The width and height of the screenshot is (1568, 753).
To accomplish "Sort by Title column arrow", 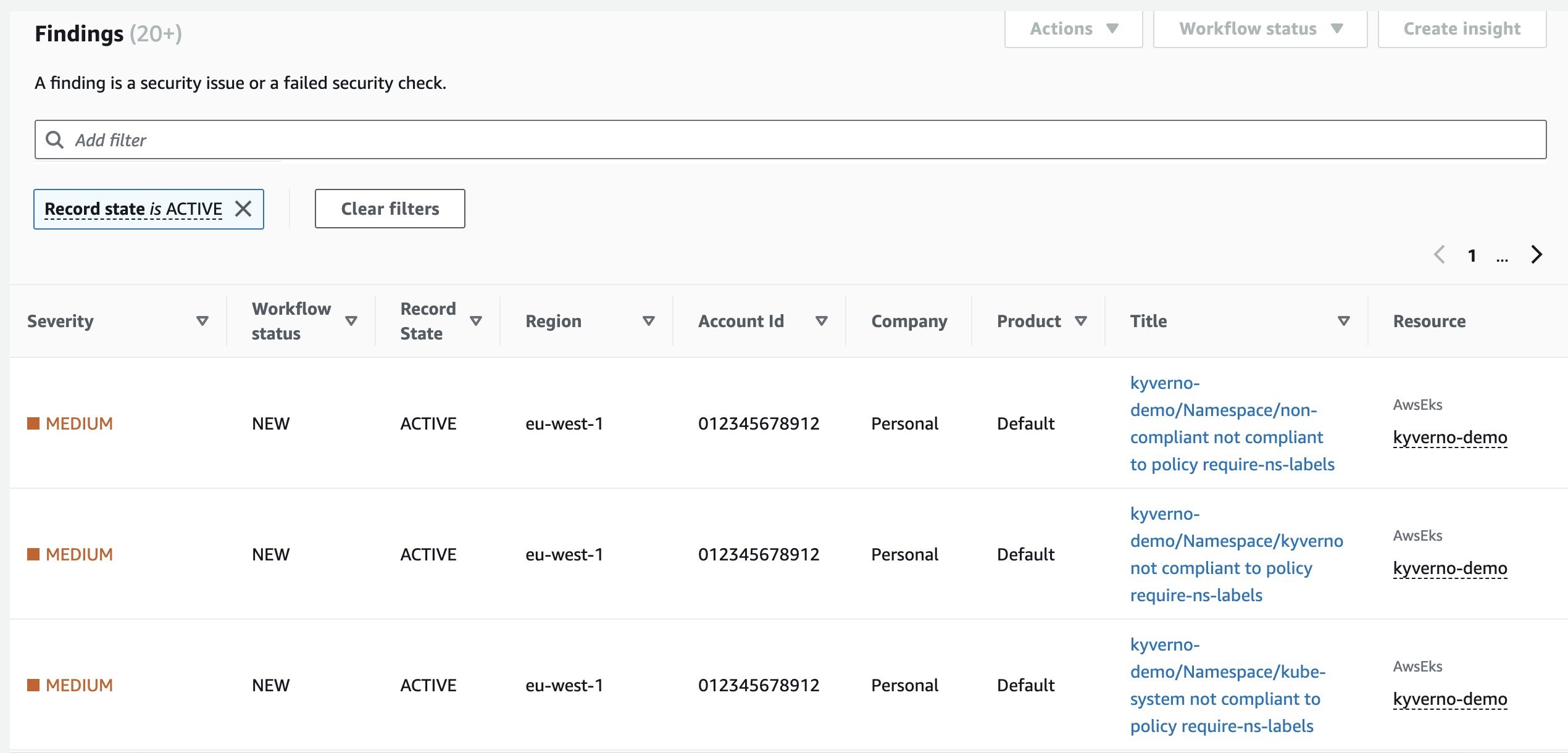I will [x=1344, y=321].
